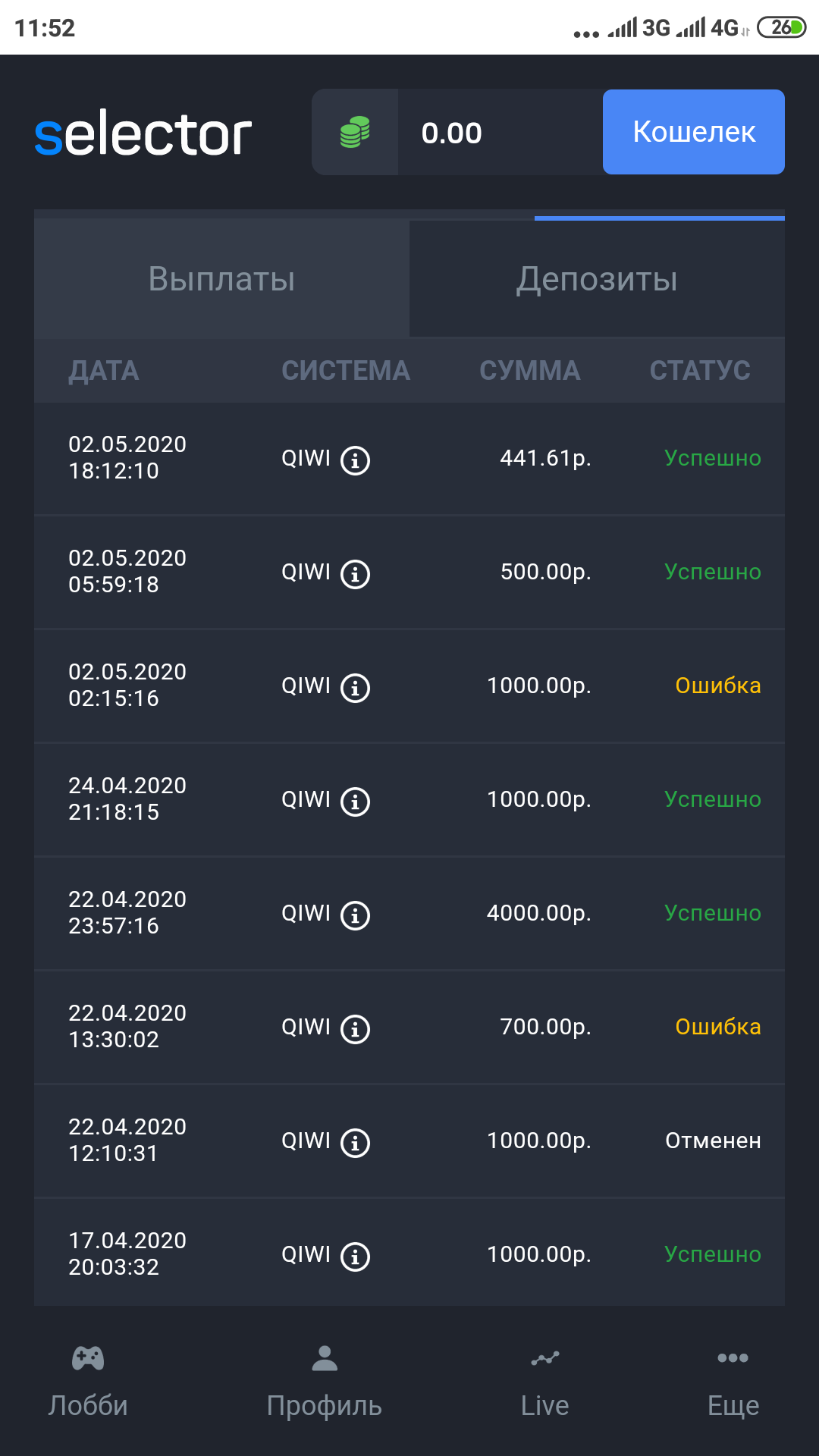Image resolution: width=819 pixels, height=1456 pixels.
Task: Open QIWI info for 441.61р. deposit
Action: [x=355, y=460]
